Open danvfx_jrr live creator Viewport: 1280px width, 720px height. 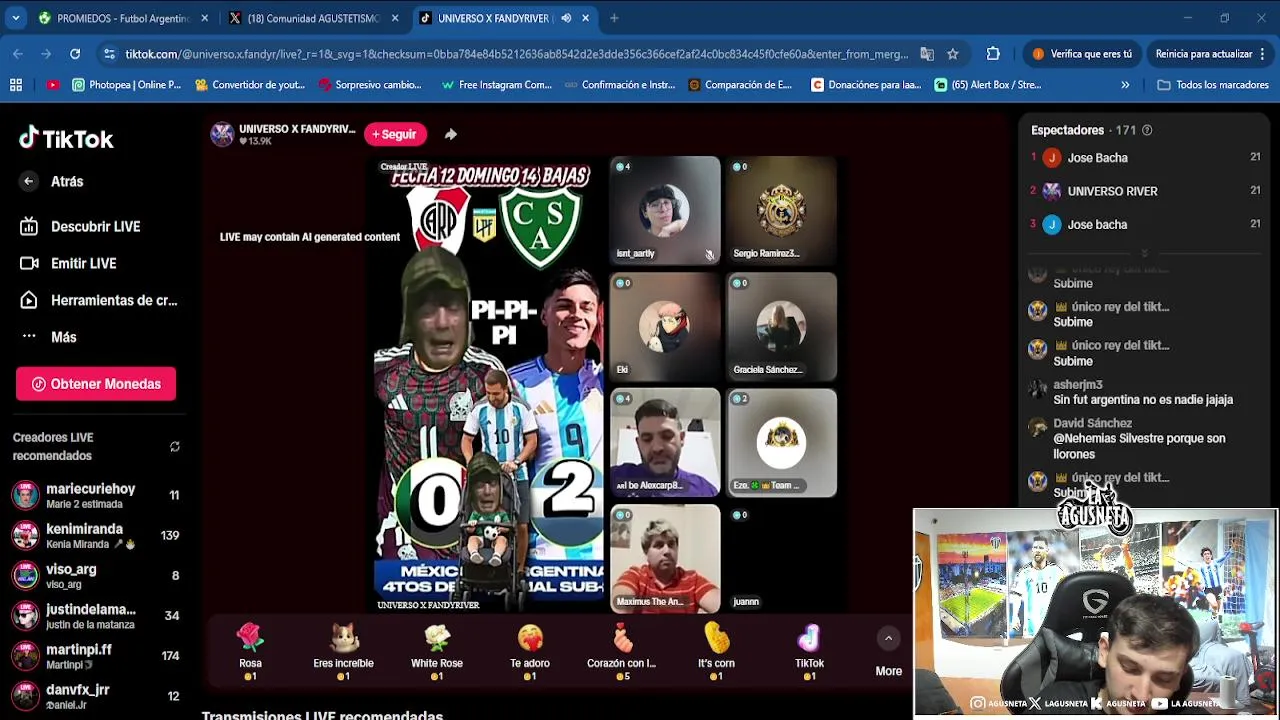(x=95, y=695)
